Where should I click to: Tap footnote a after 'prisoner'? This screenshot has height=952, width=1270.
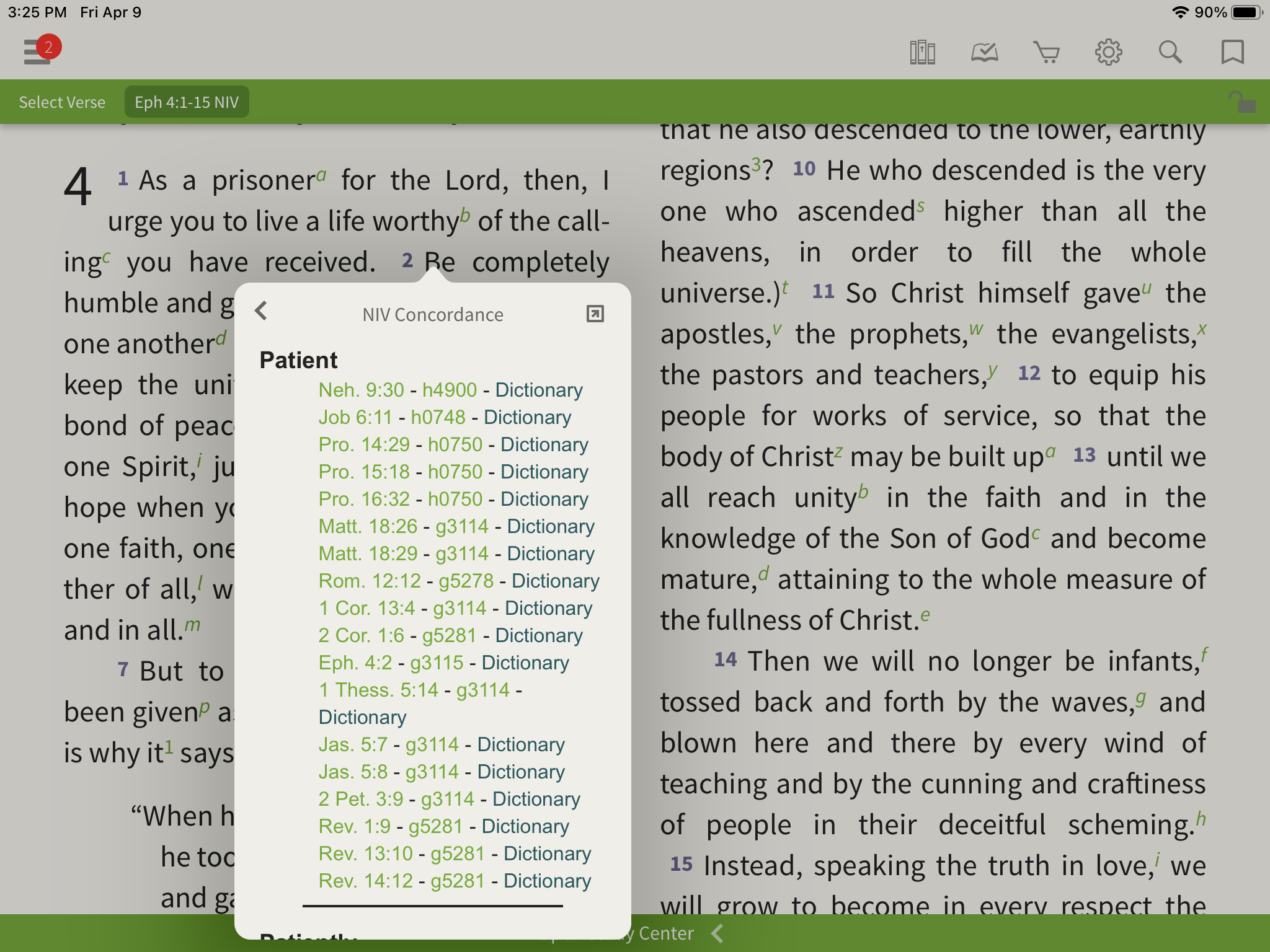click(x=321, y=175)
